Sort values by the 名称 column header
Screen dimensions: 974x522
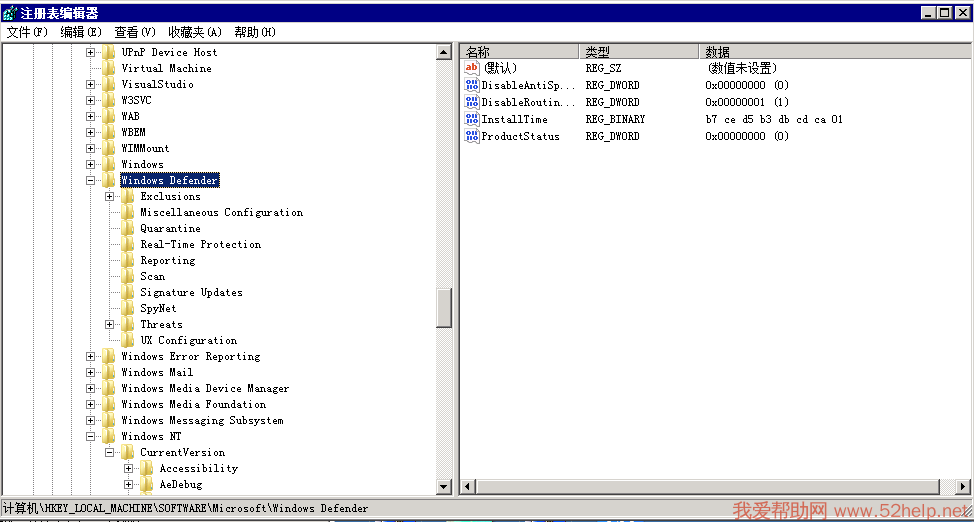click(519, 52)
